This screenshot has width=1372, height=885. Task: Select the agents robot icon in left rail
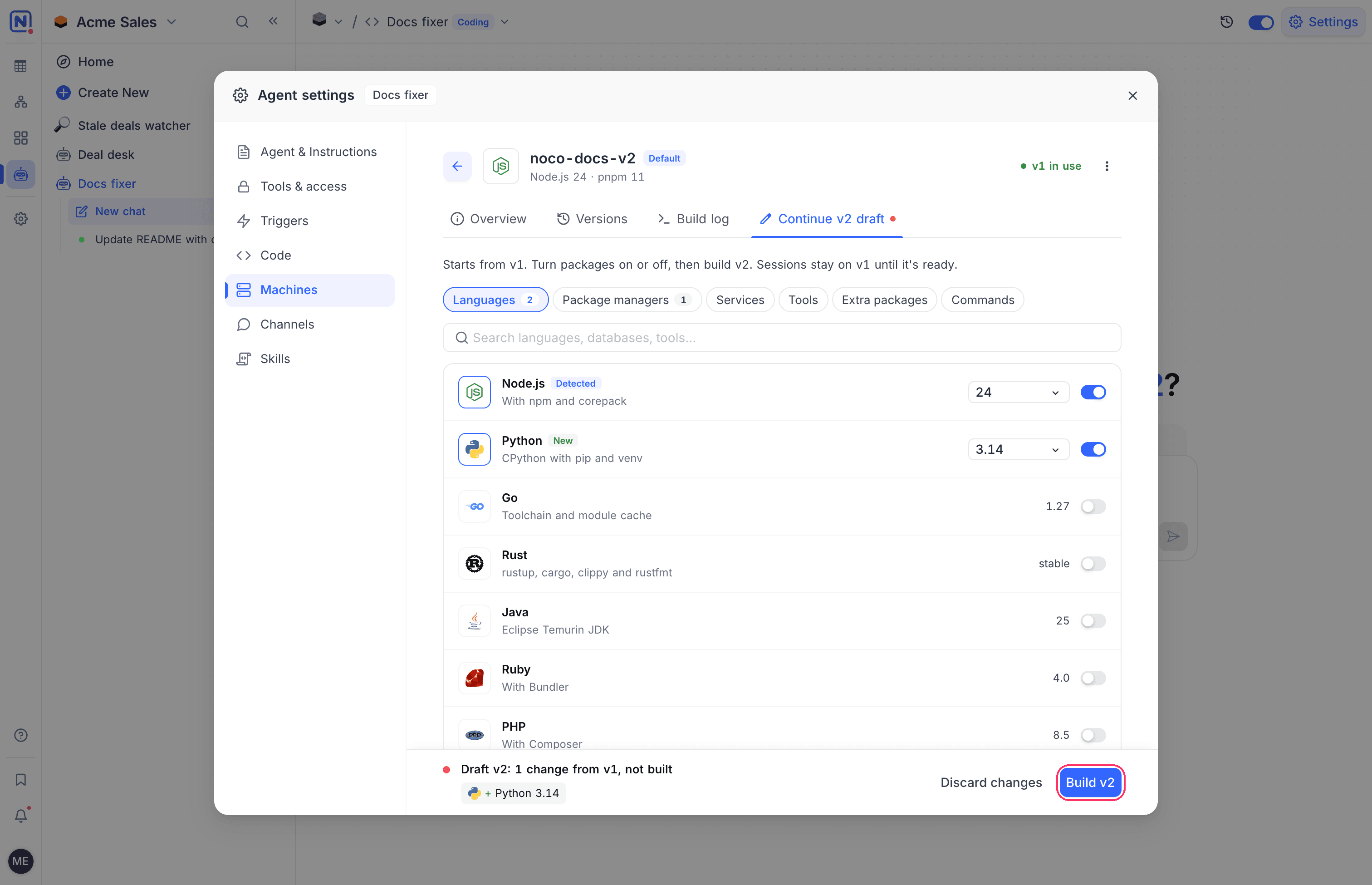(x=21, y=173)
